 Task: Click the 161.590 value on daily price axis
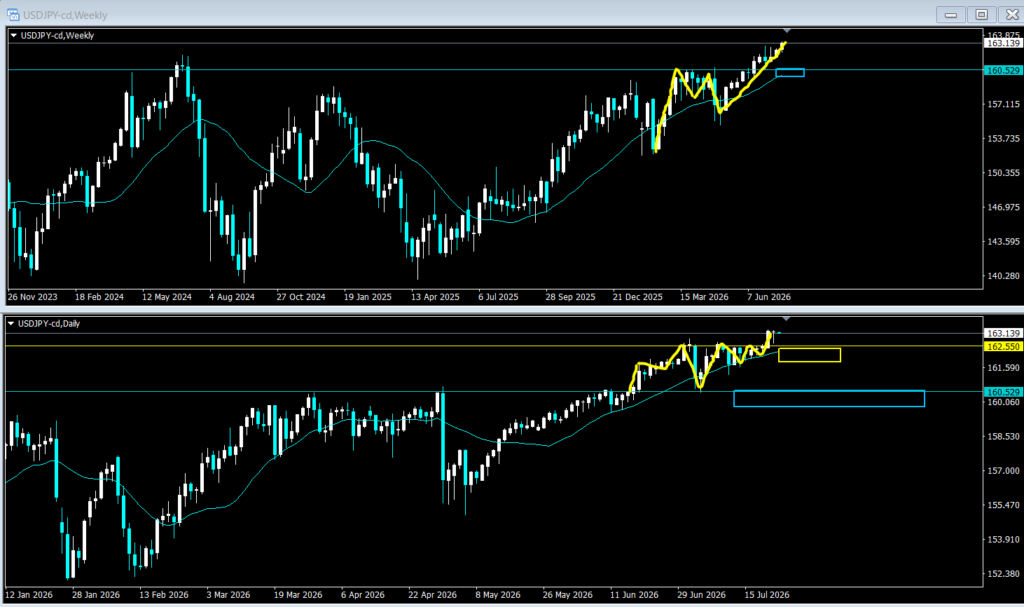[1004, 368]
